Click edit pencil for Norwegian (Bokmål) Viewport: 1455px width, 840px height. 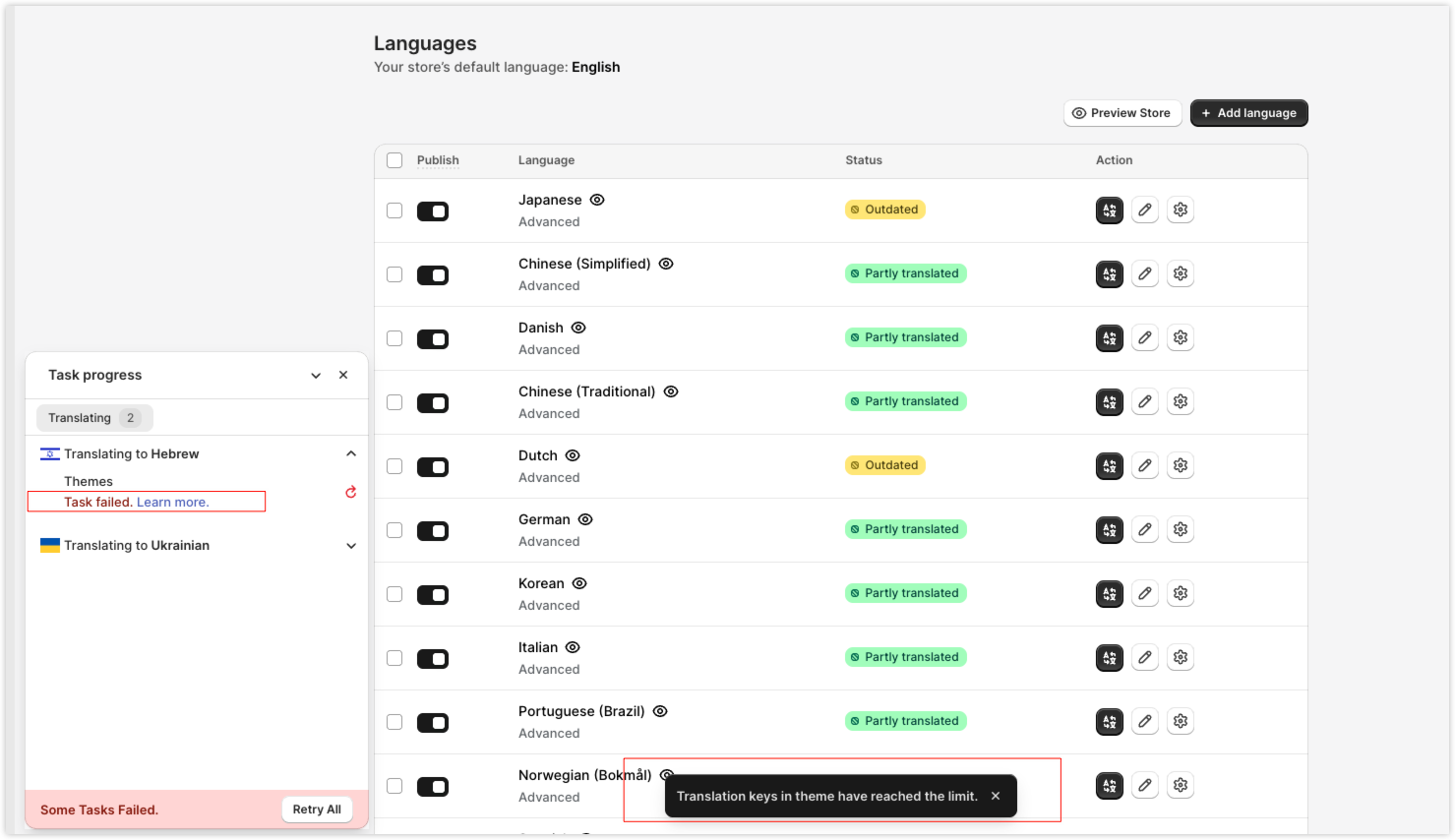1145,786
